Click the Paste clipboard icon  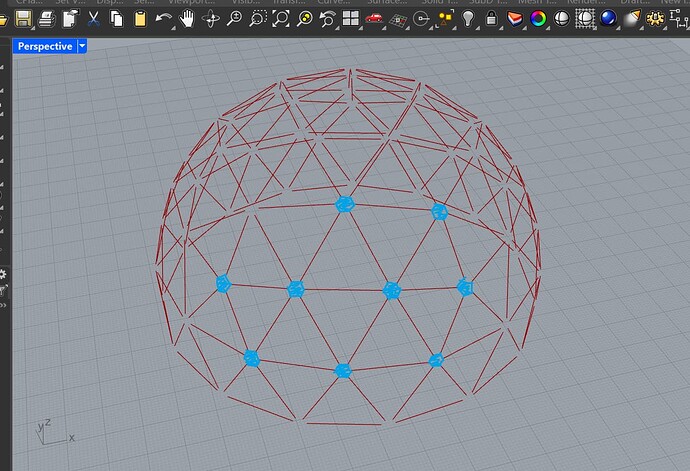tap(140, 19)
